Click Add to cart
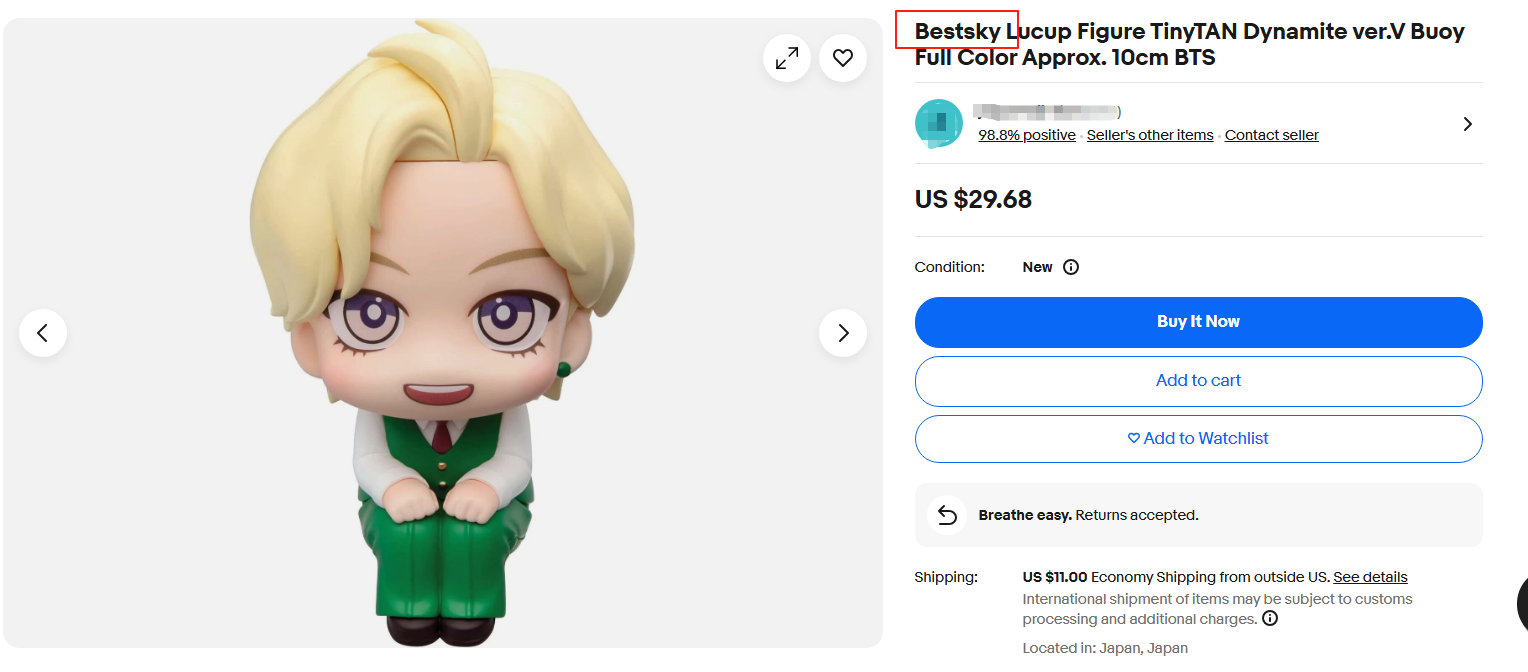Screen dimensions: 1528x672 tap(1198, 381)
